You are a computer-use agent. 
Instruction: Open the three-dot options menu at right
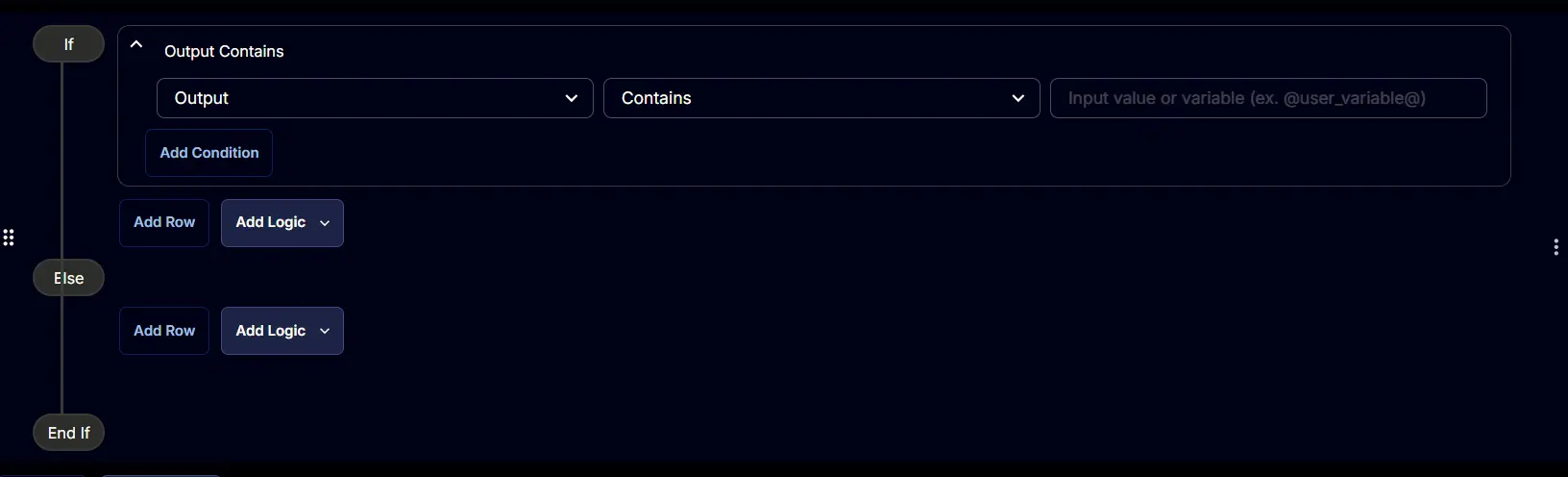coord(1556,247)
